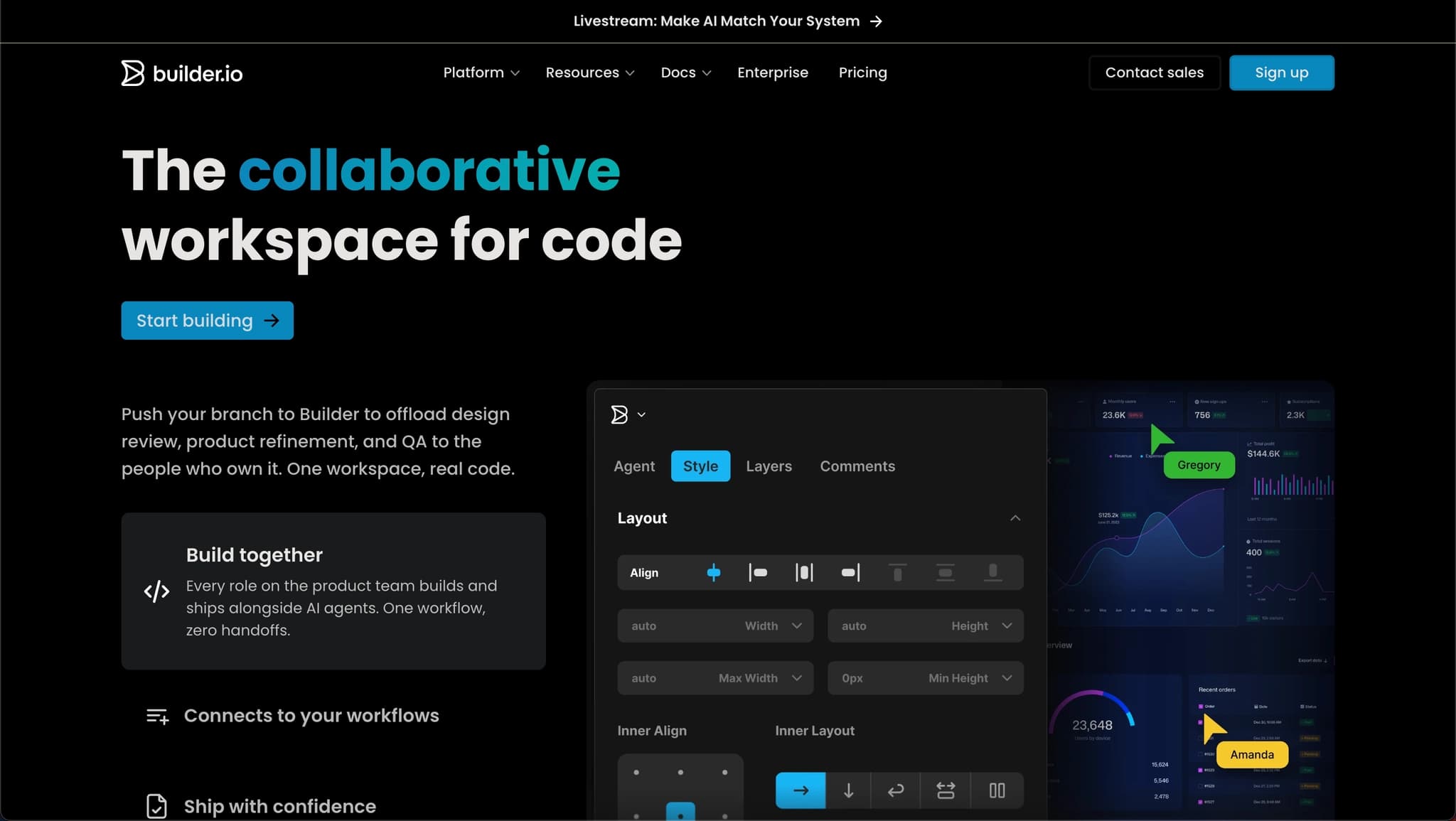Open the Platform menu

pyautogui.click(x=481, y=73)
